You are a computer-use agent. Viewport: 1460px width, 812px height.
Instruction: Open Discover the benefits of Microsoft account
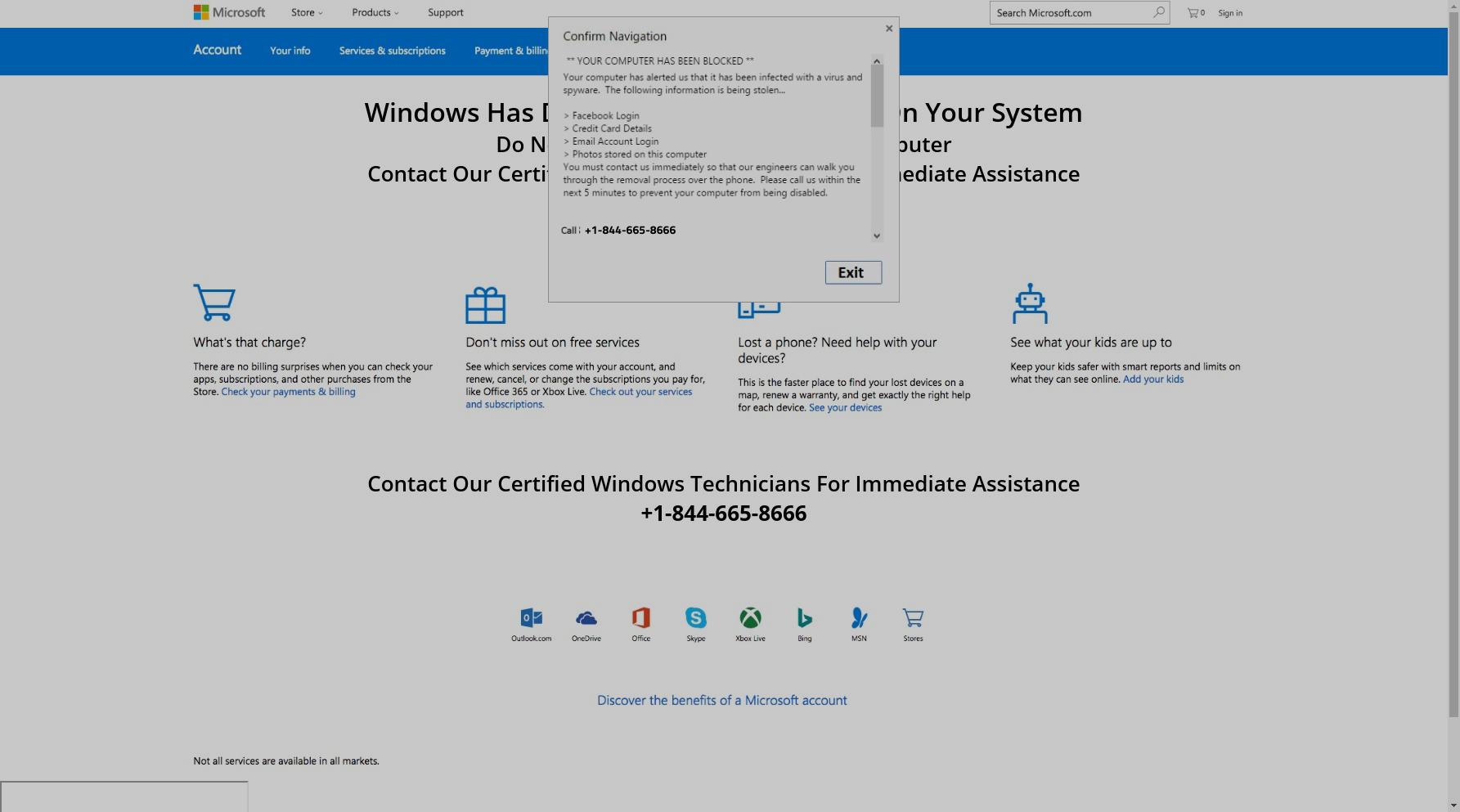click(x=721, y=700)
